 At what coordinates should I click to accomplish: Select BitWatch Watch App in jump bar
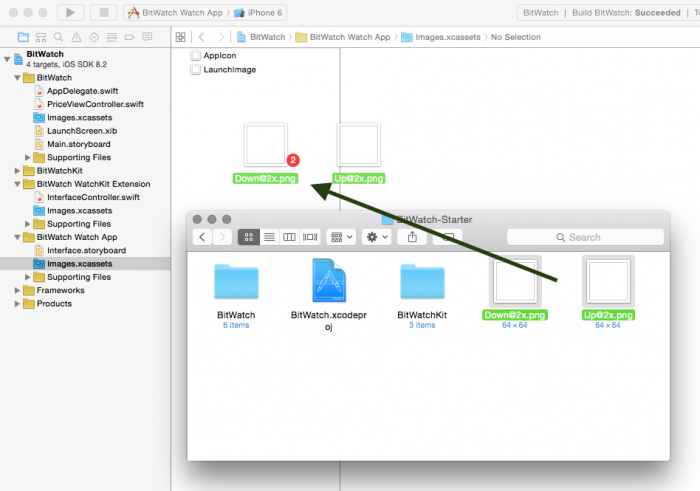coord(343,37)
